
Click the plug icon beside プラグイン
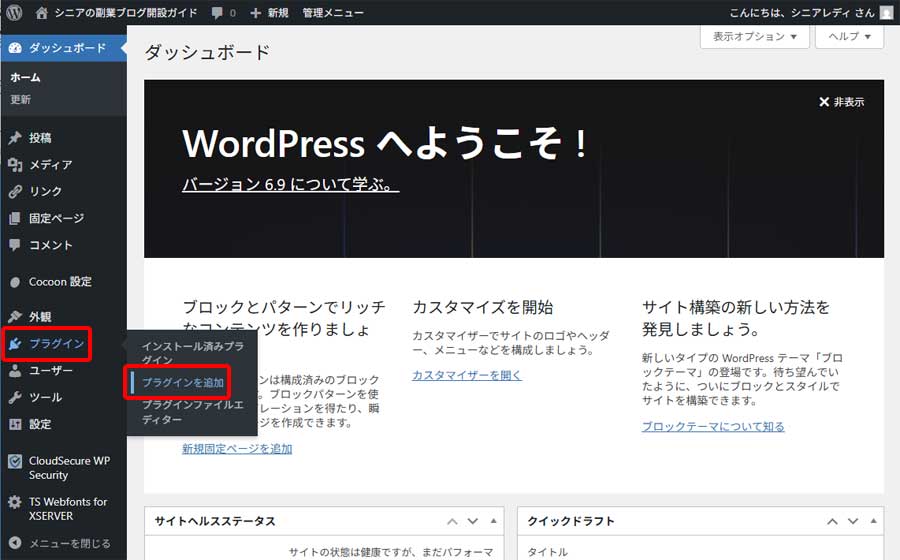[15, 344]
